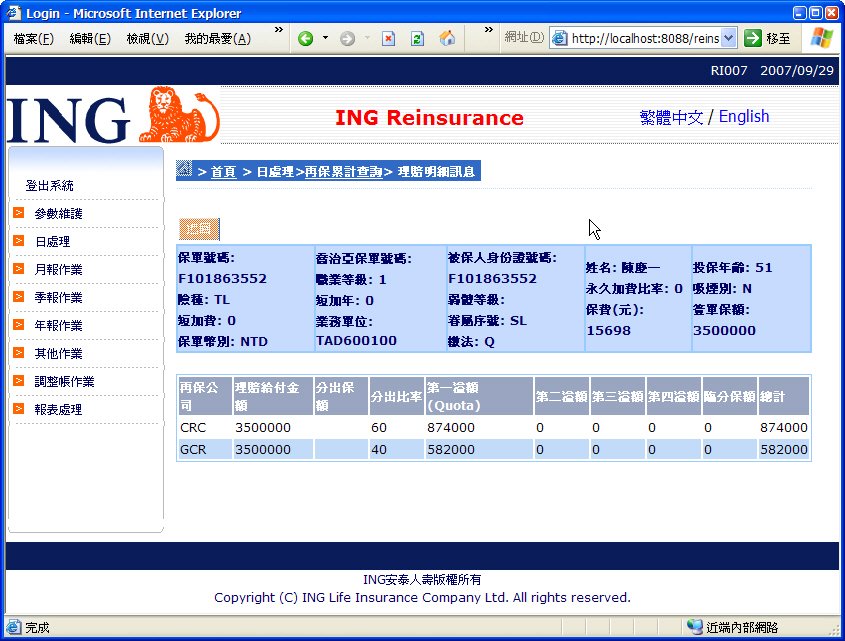This screenshot has width=845, height=641.
Task: Open the 參數維護 sidebar menu
Action: pos(58,214)
